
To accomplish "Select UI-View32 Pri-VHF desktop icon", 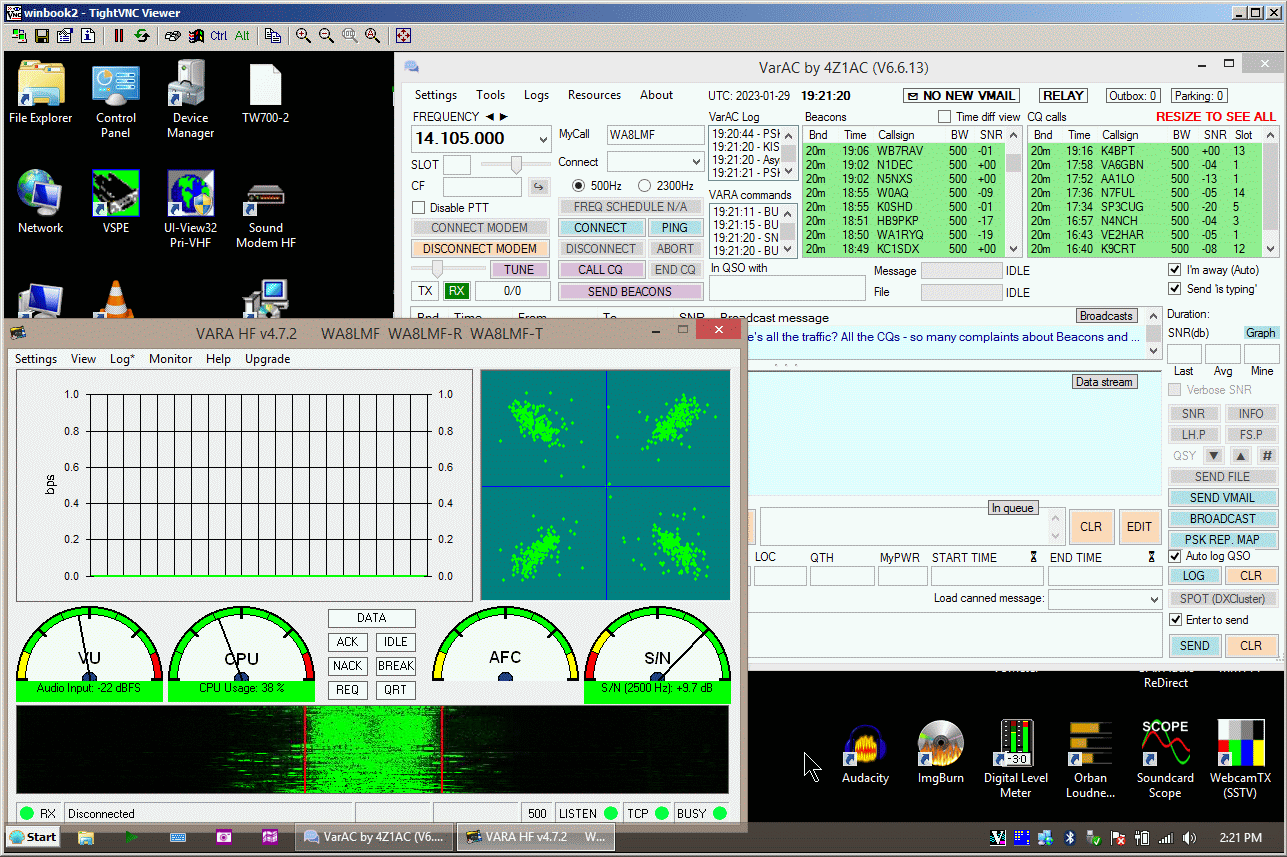I will click(x=190, y=209).
